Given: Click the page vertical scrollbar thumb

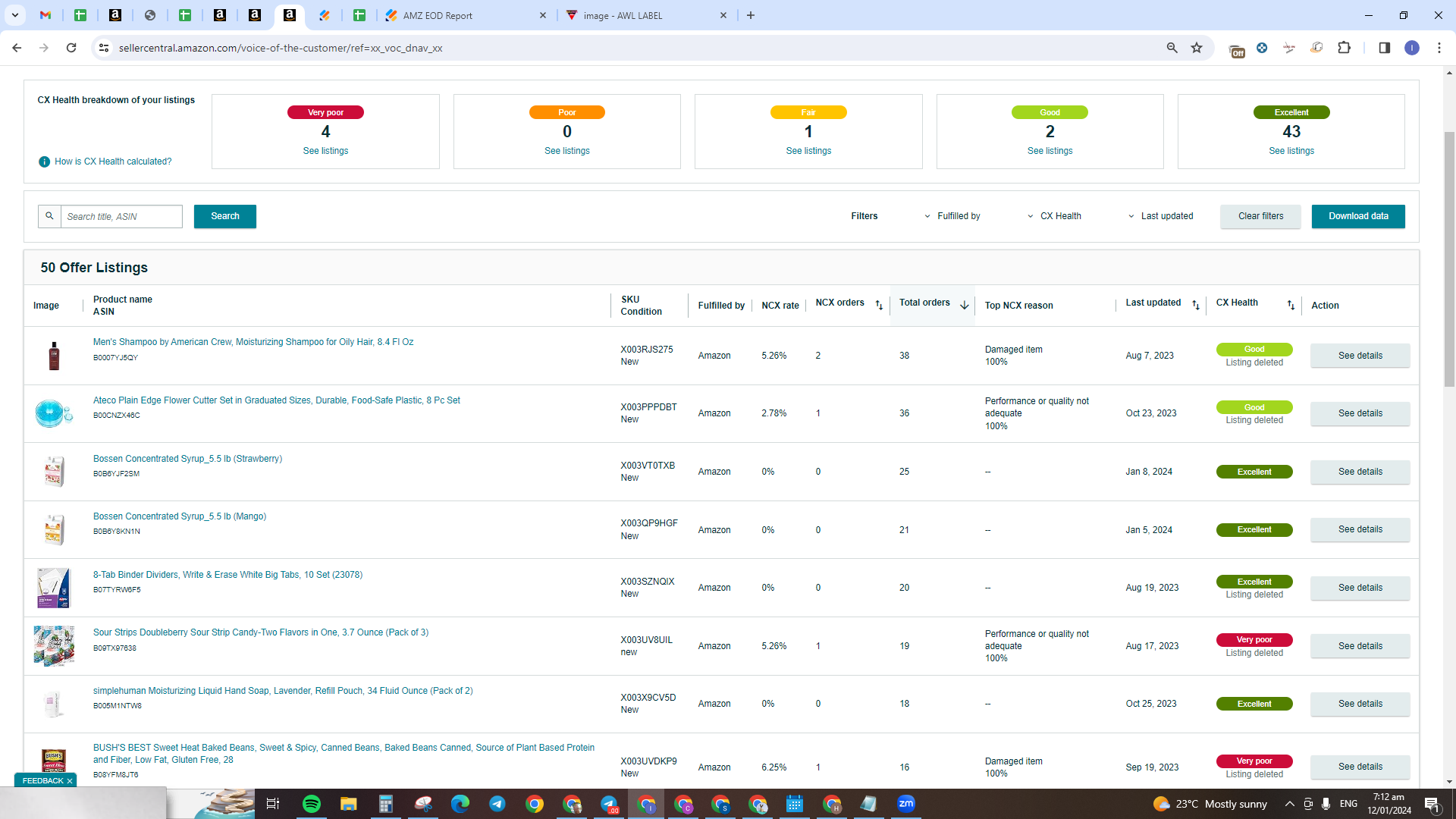Looking at the screenshot, I should pos(1449,258).
